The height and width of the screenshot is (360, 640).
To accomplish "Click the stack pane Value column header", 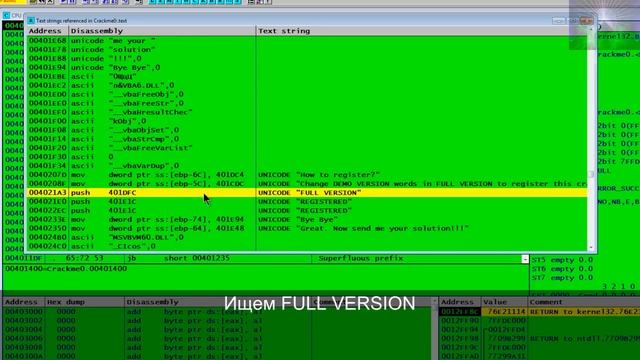I will tap(504, 302).
